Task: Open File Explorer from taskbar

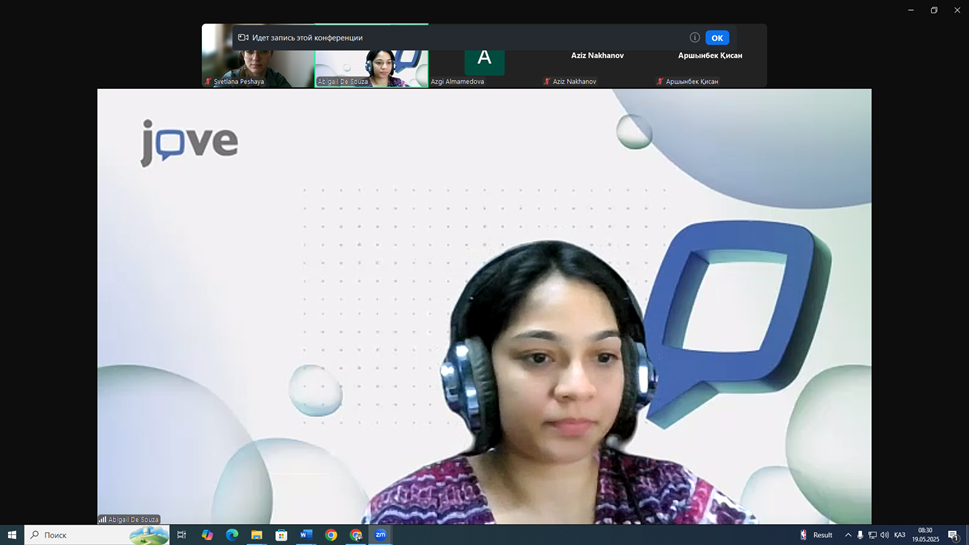Action: pyautogui.click(x=256, y=535)
